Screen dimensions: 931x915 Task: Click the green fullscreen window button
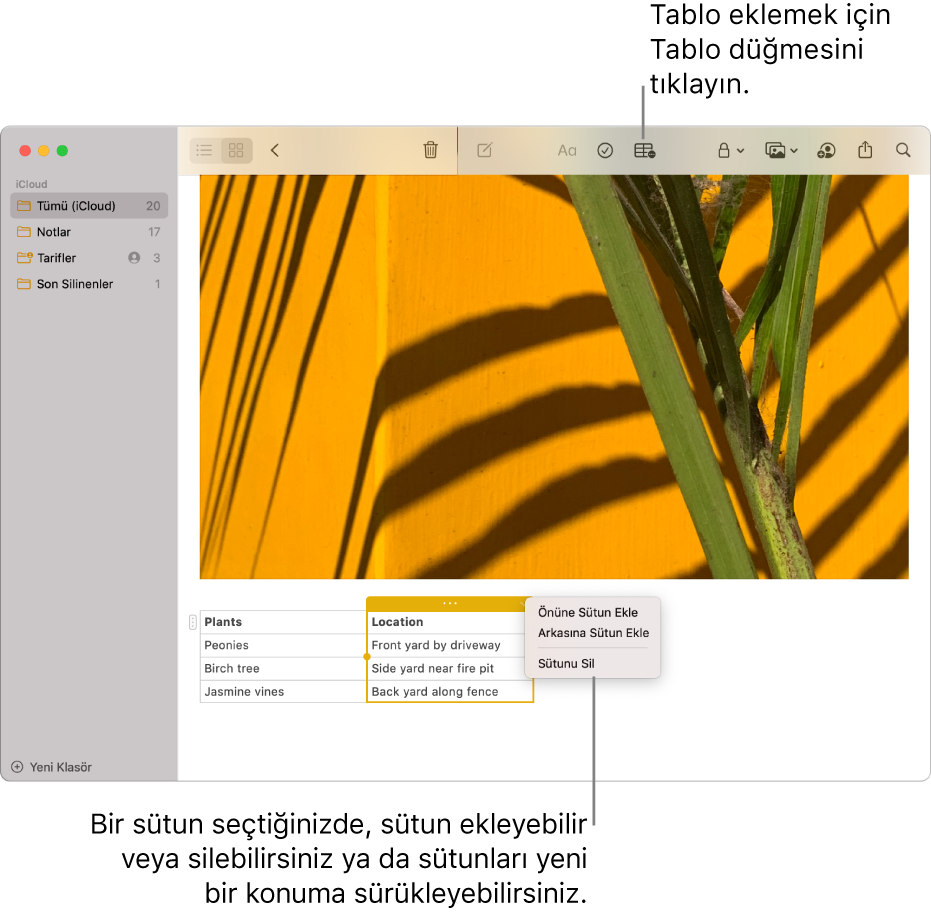(x=62, y=151)
